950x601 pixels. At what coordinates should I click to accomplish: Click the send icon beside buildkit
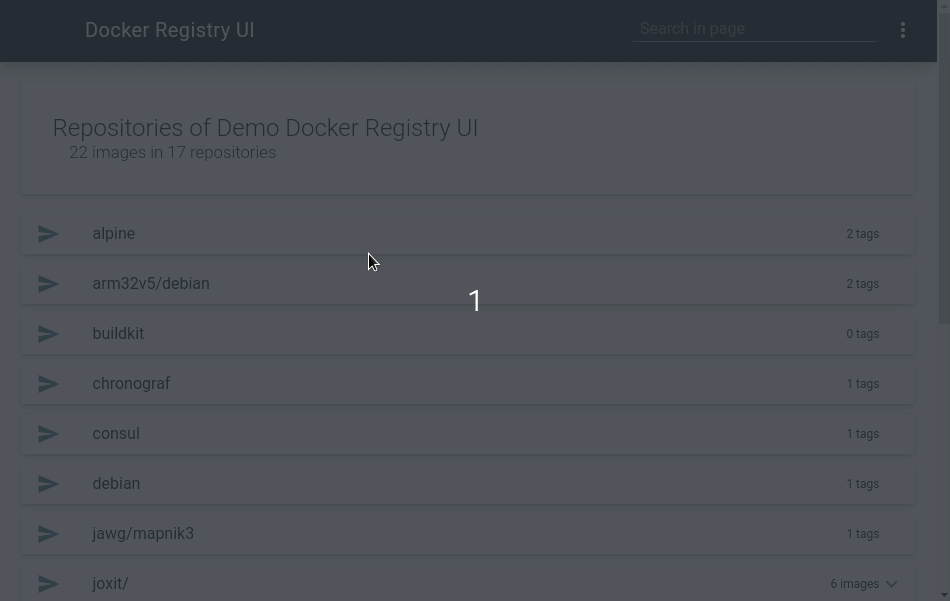48,334
